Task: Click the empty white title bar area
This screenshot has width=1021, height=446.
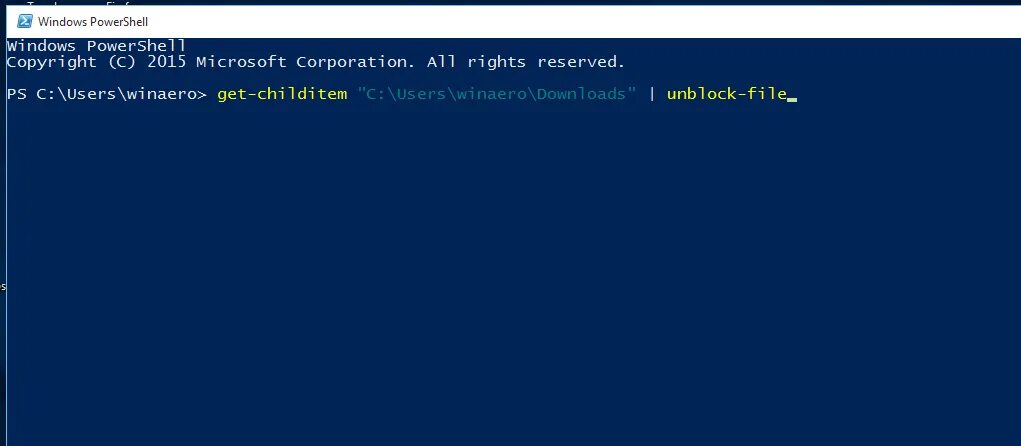Action: pos(586,21)
